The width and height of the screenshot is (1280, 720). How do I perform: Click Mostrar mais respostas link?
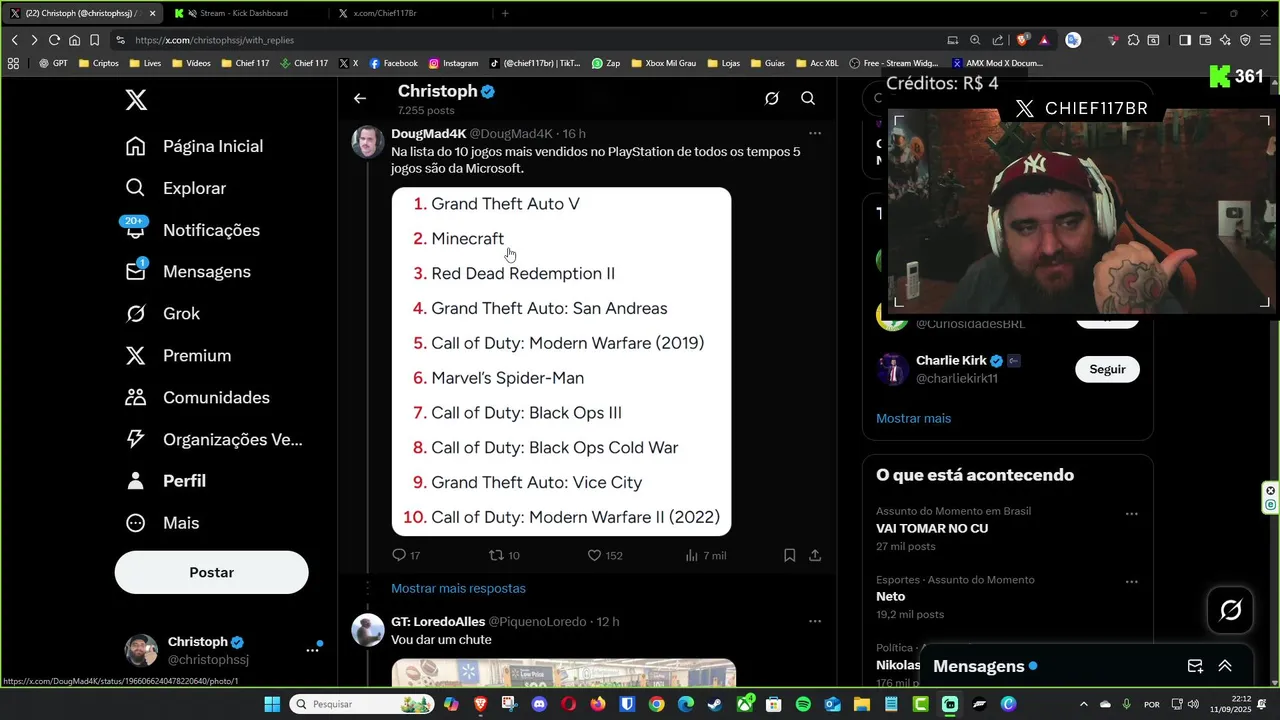click(x=458, y=588)
